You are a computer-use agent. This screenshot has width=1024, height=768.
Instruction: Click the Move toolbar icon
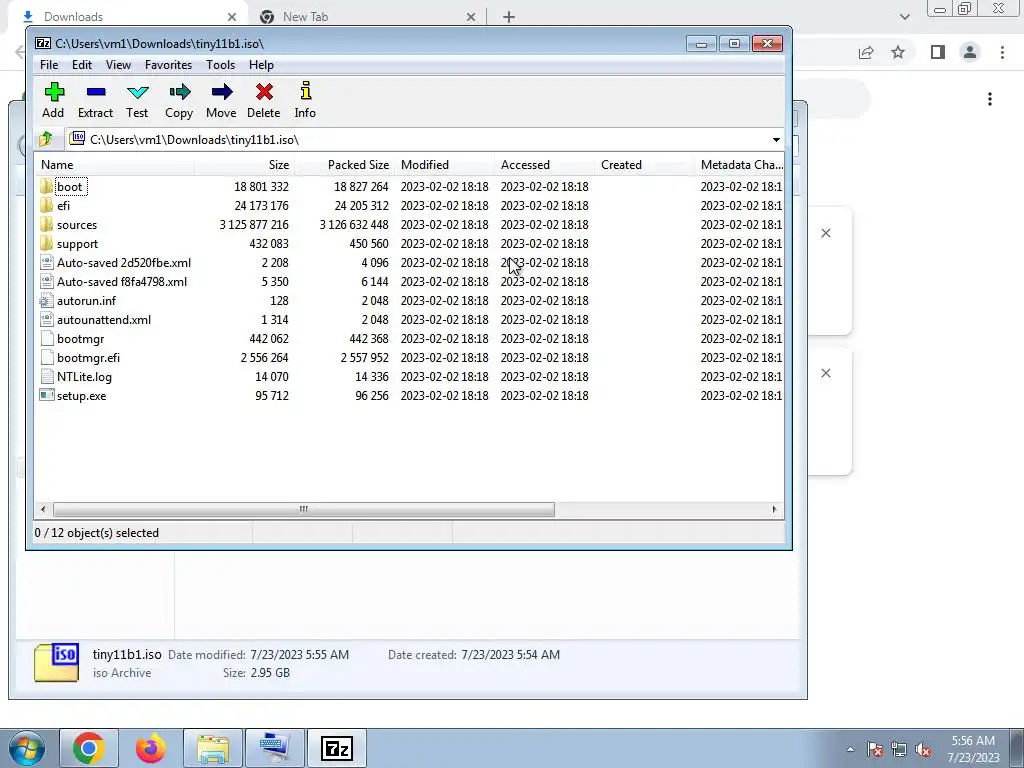(221, 92)
